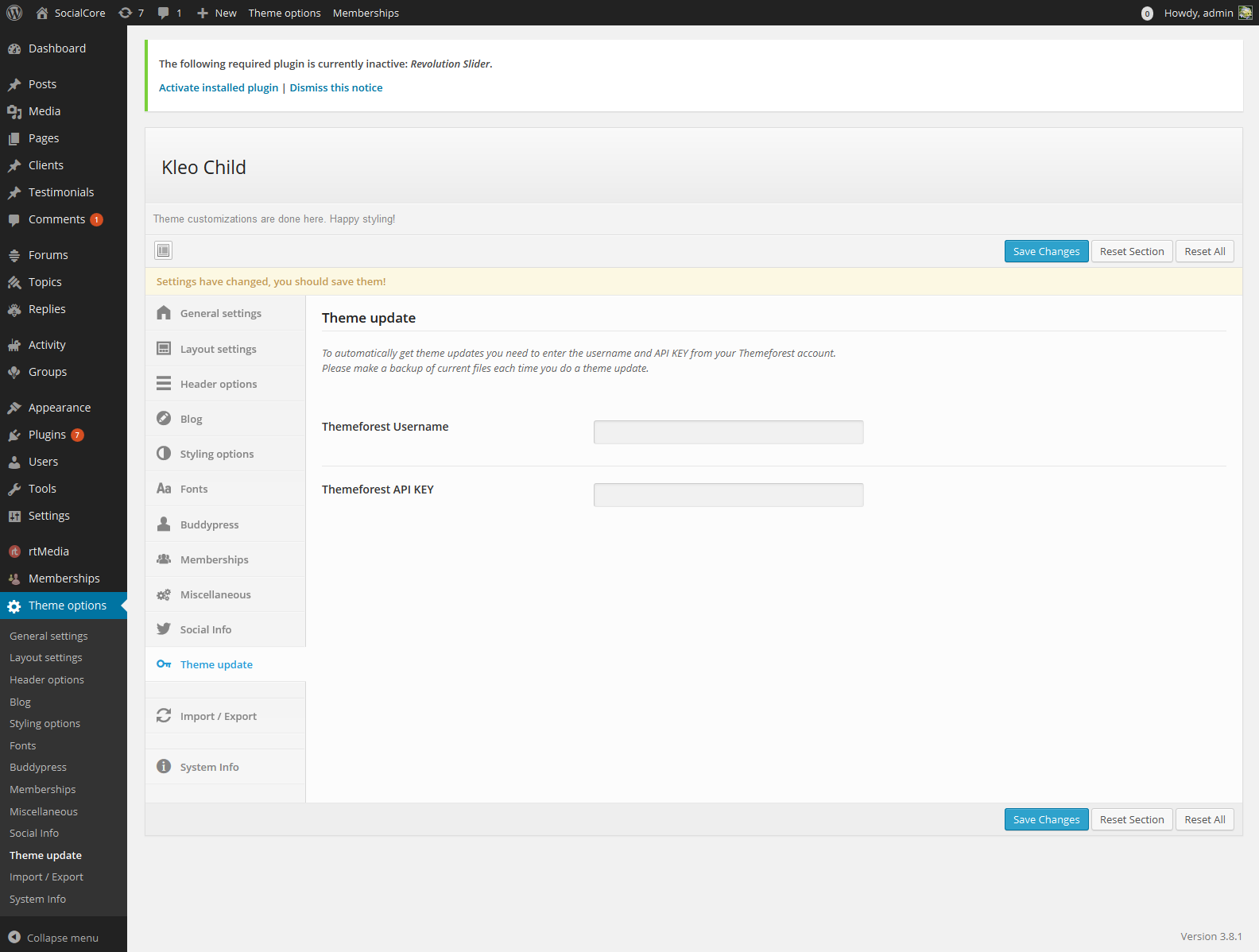Expand the New content menu
Image resolution: width=1259 pixels, height=952 pixels.
pyautogui.click(x=217, y=13)
